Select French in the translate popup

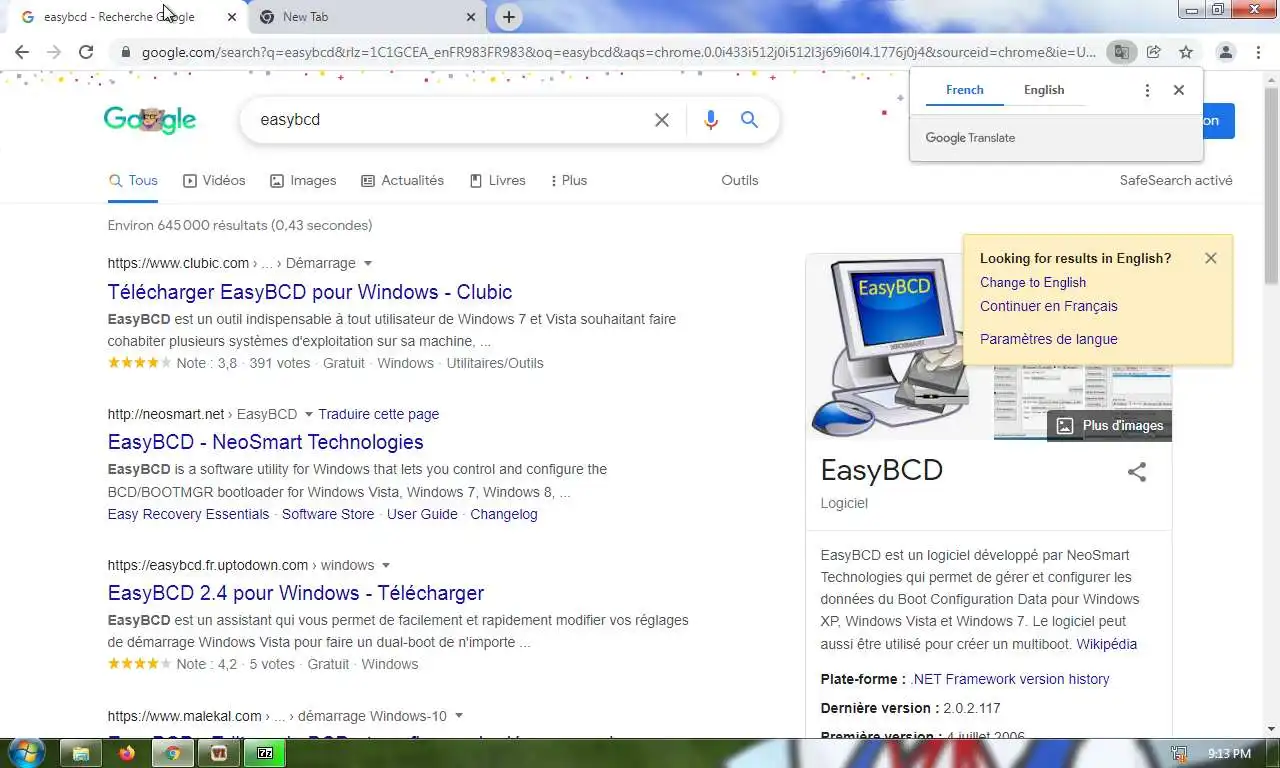point(965,90)
